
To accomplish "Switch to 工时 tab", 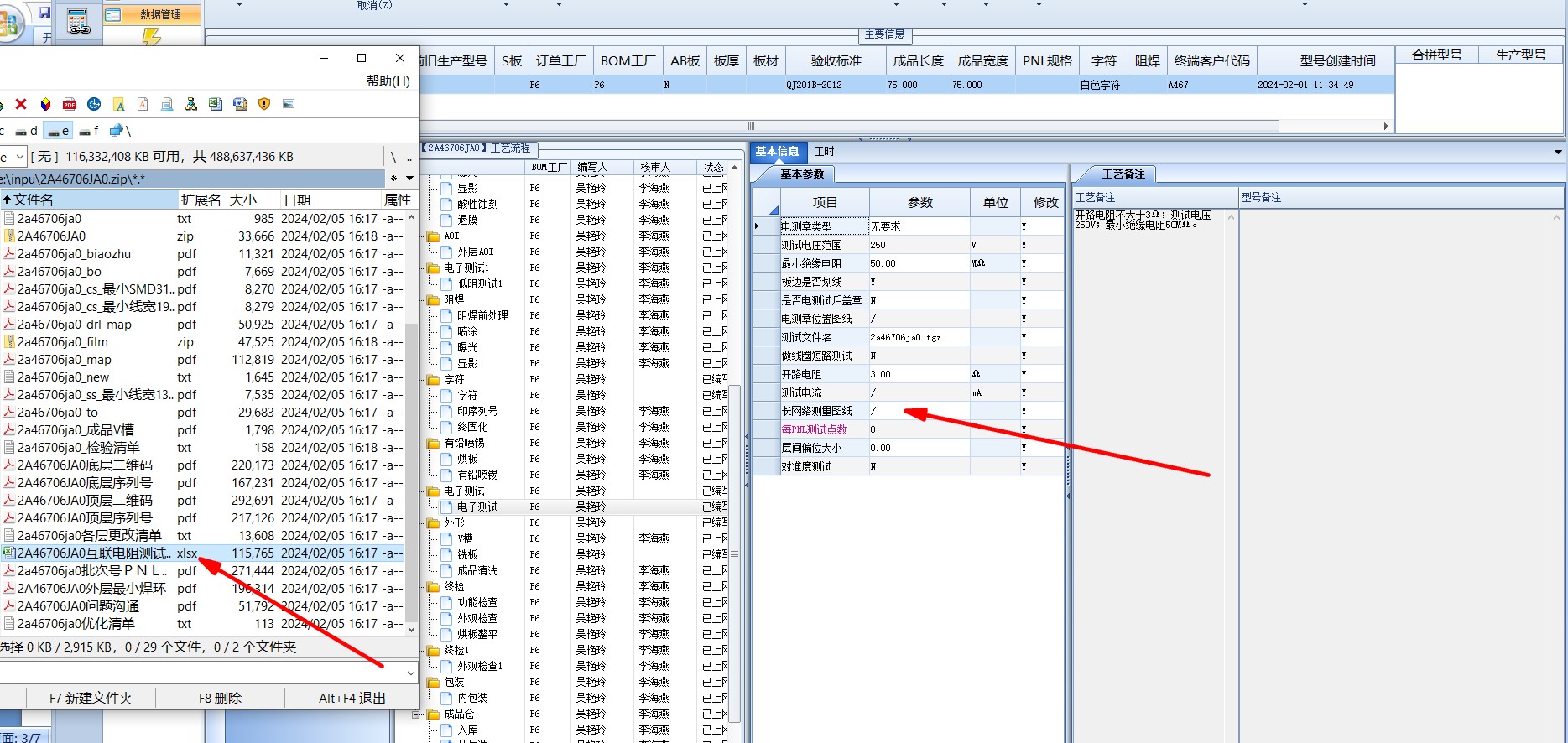I will coord(825,152).
